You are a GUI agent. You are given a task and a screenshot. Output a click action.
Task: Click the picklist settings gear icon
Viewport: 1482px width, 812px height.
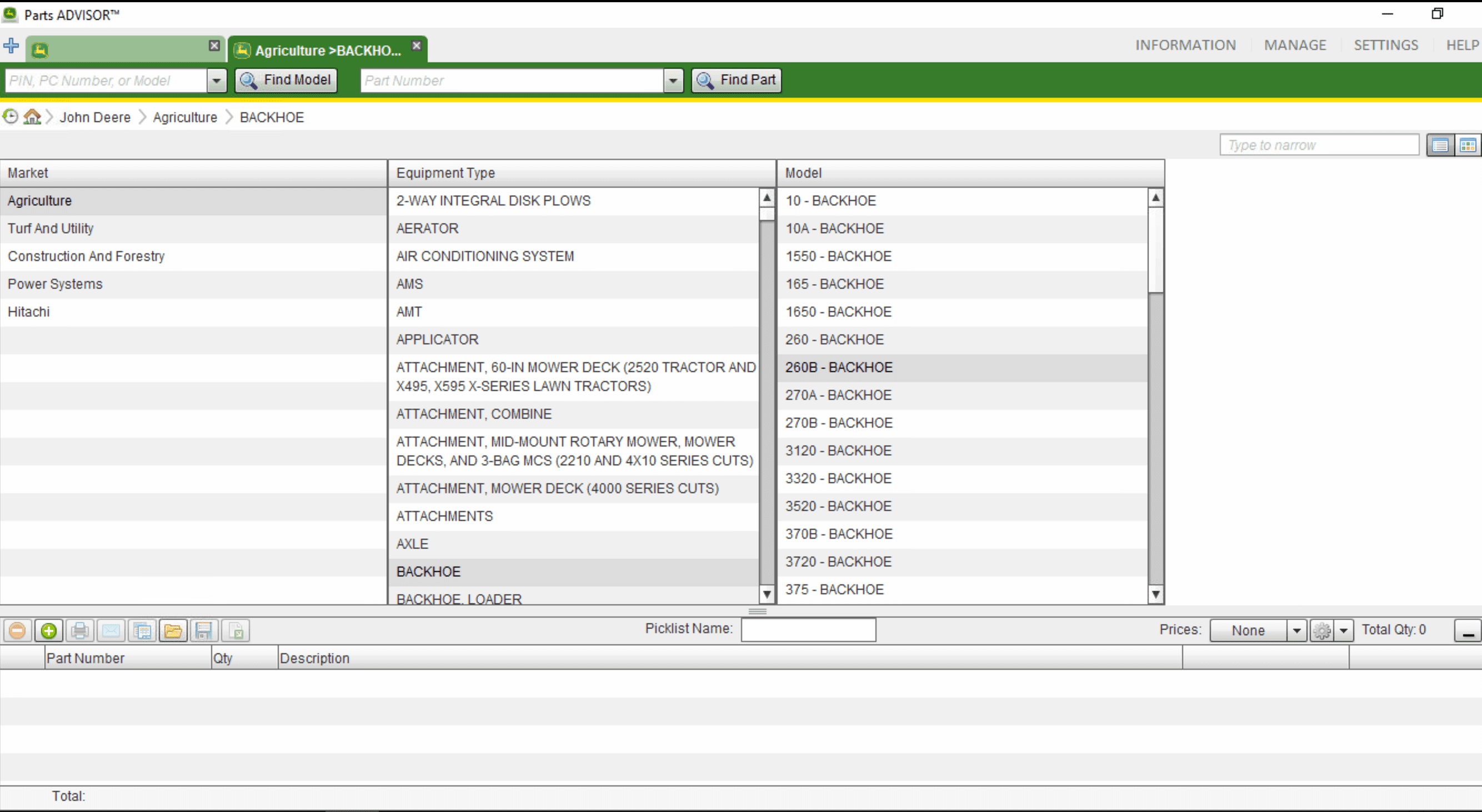pos(1321,631)
